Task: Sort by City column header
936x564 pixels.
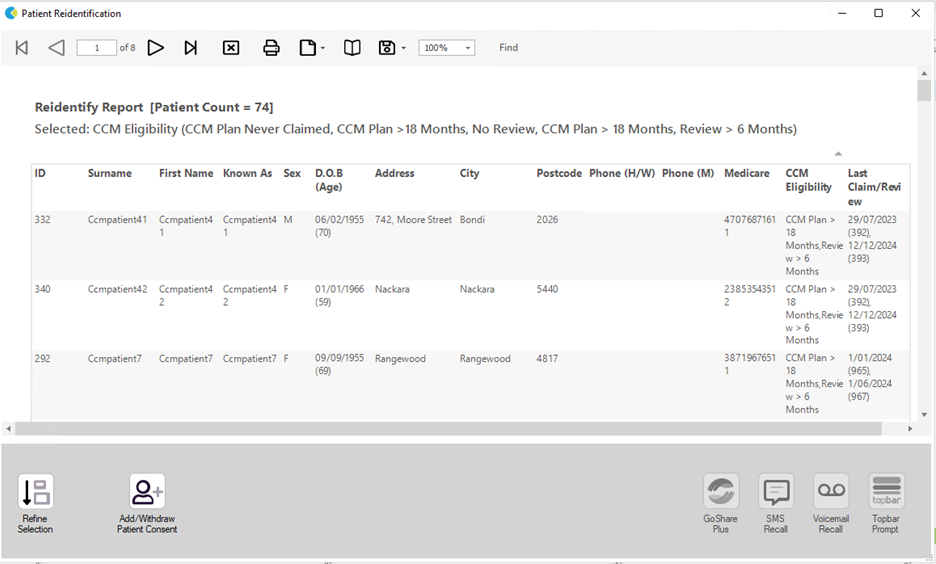Action: (469, 173)
